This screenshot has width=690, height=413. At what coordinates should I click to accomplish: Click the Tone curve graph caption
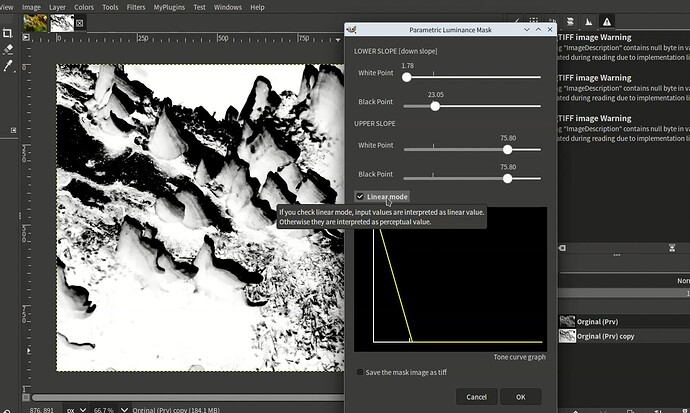(x=519, y=357)
